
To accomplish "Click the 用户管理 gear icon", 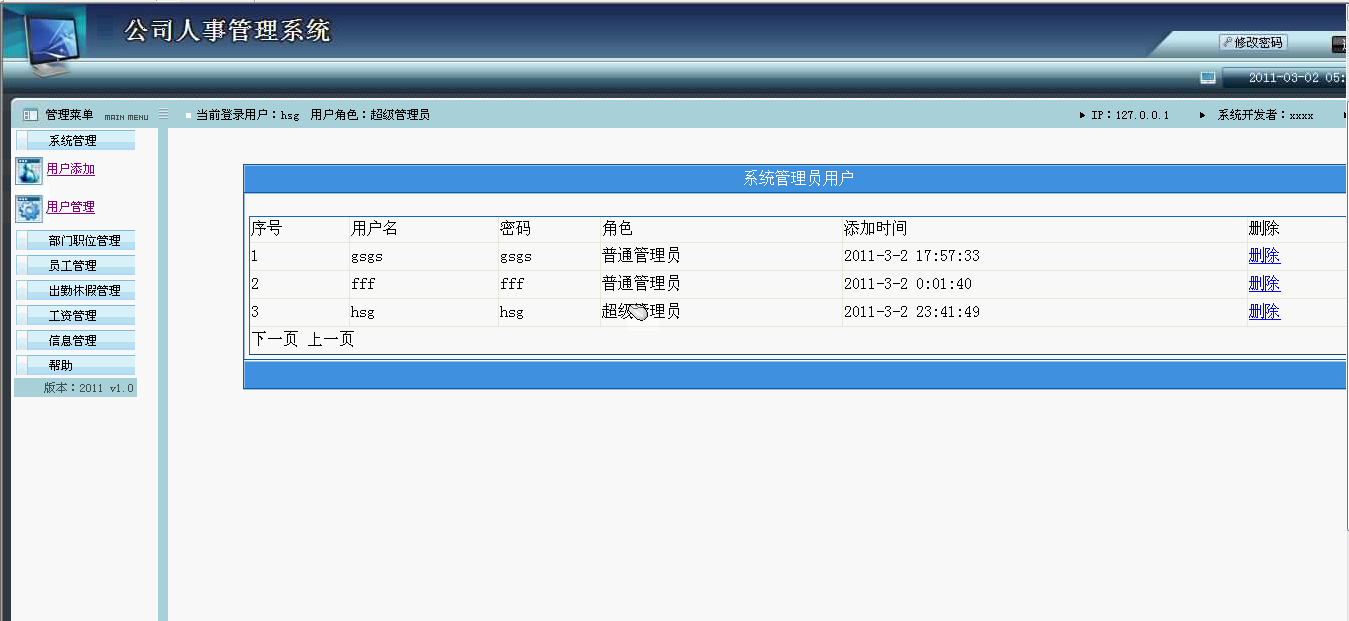I will click(29, 208).
